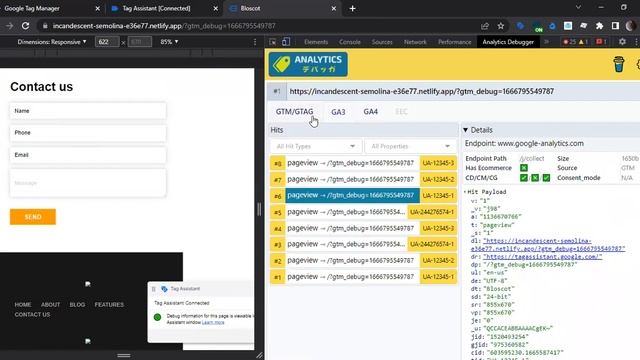
Task: Select hit #4 pageview row
Action: pos(363,228)
